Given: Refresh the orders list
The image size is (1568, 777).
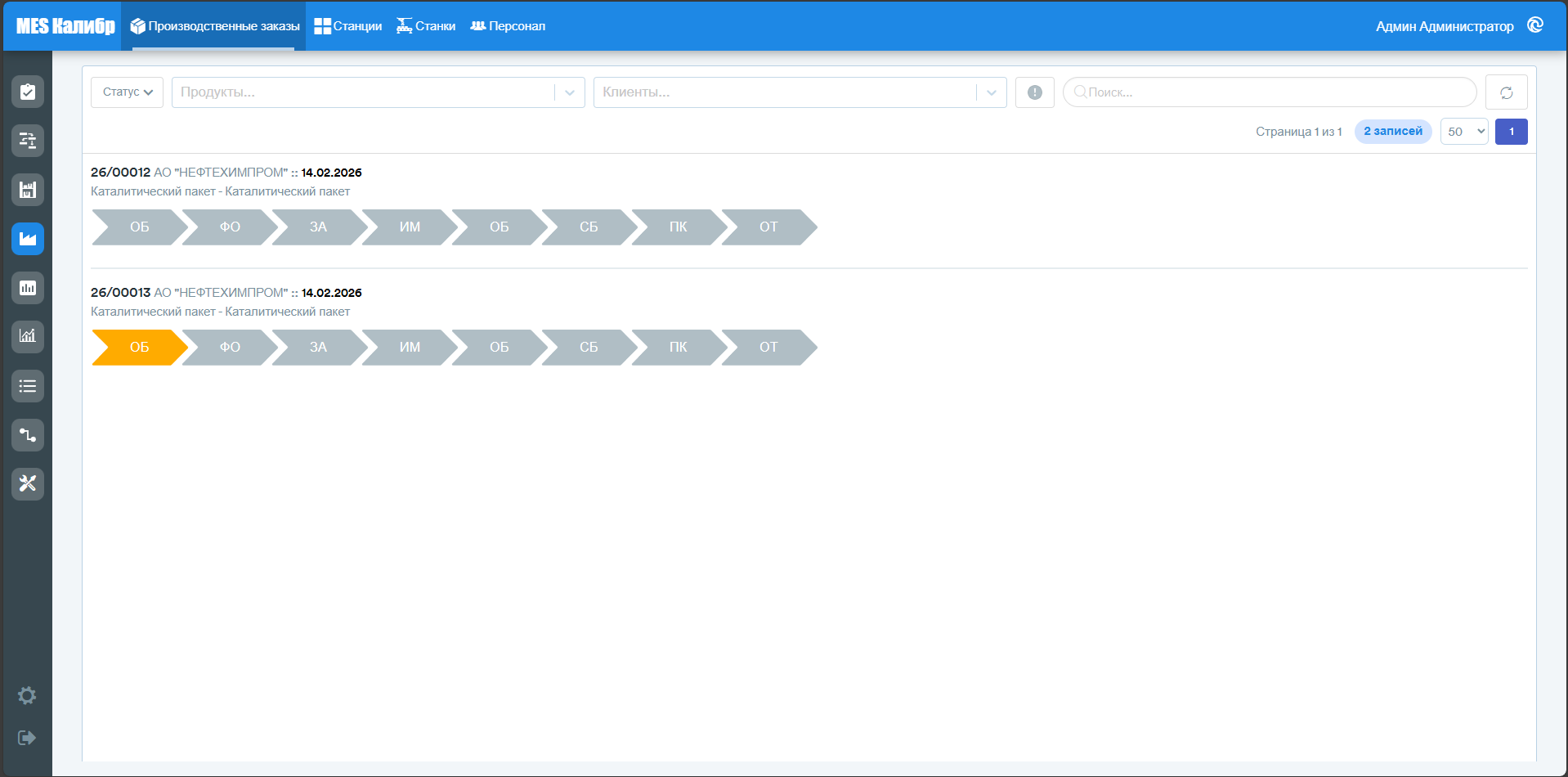Looking at the screenshot, I should [1507, 92].
